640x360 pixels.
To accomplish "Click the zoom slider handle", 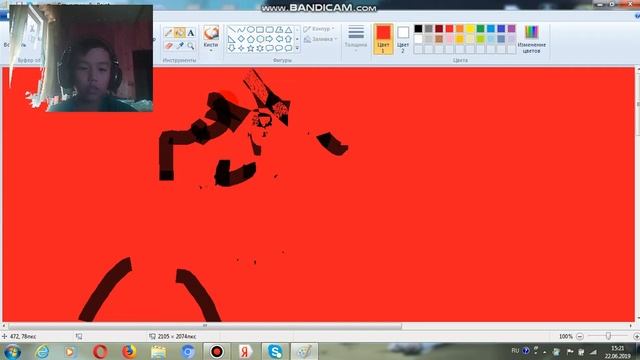I will (x=608, y=336).
